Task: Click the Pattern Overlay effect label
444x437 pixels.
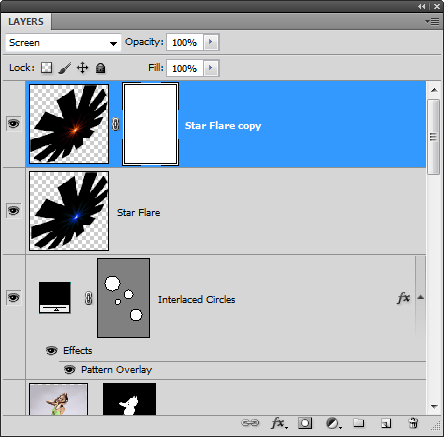Action: point(117,370)
